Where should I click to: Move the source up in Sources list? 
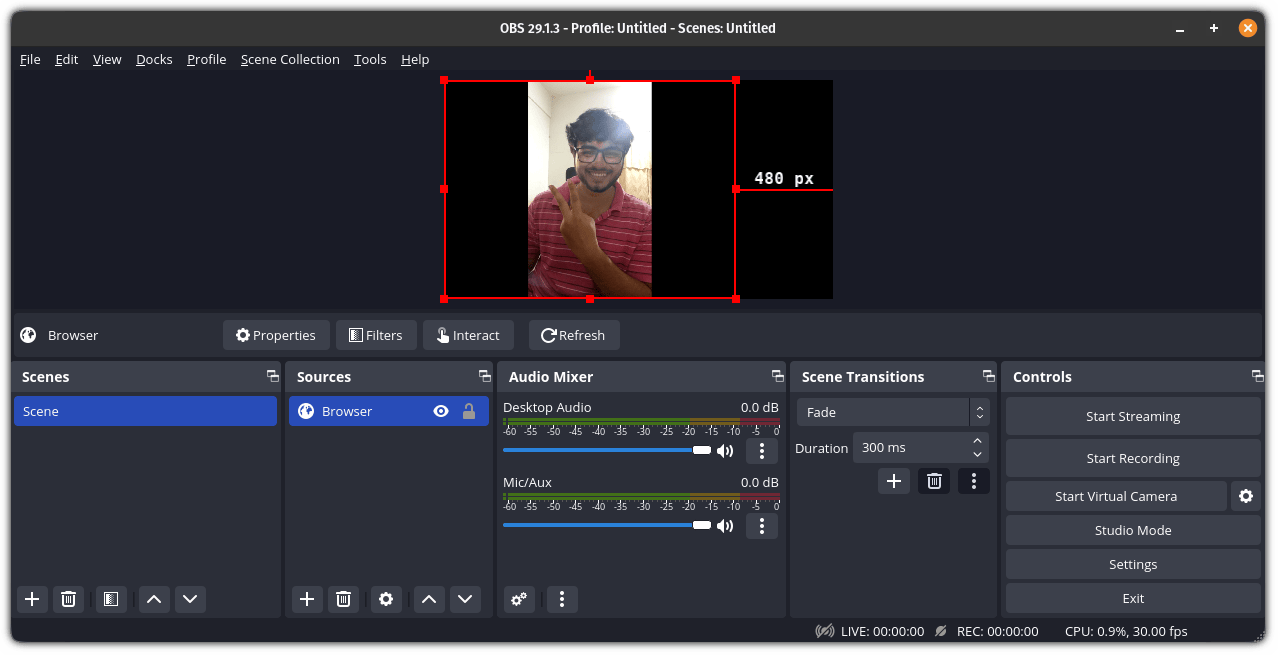[429, 599]
